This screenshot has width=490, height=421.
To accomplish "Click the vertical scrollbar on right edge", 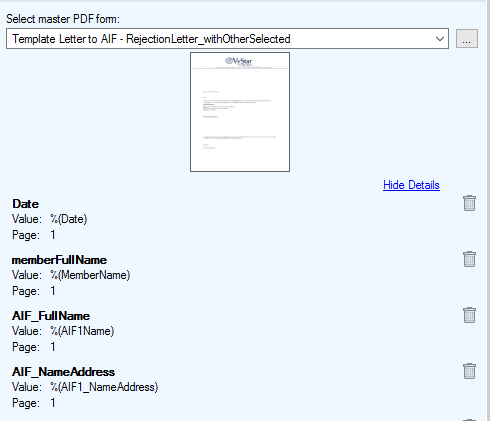I will 488,210.
